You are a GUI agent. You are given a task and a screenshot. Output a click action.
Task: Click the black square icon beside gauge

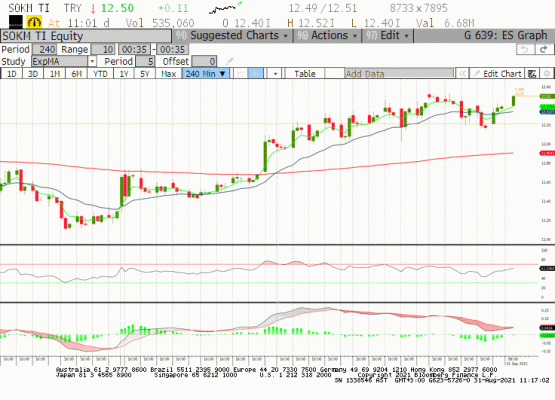(16, 22)
